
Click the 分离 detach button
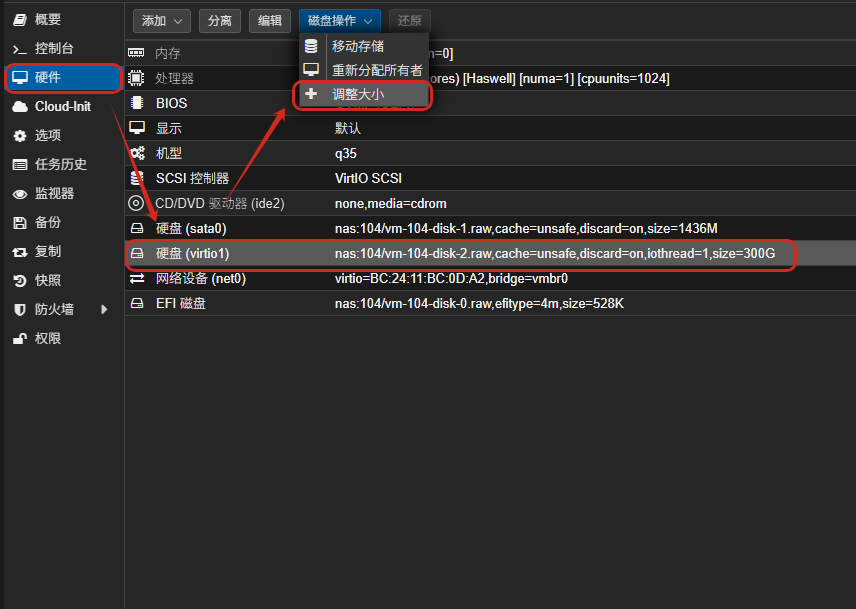click(x=219, y=20)
